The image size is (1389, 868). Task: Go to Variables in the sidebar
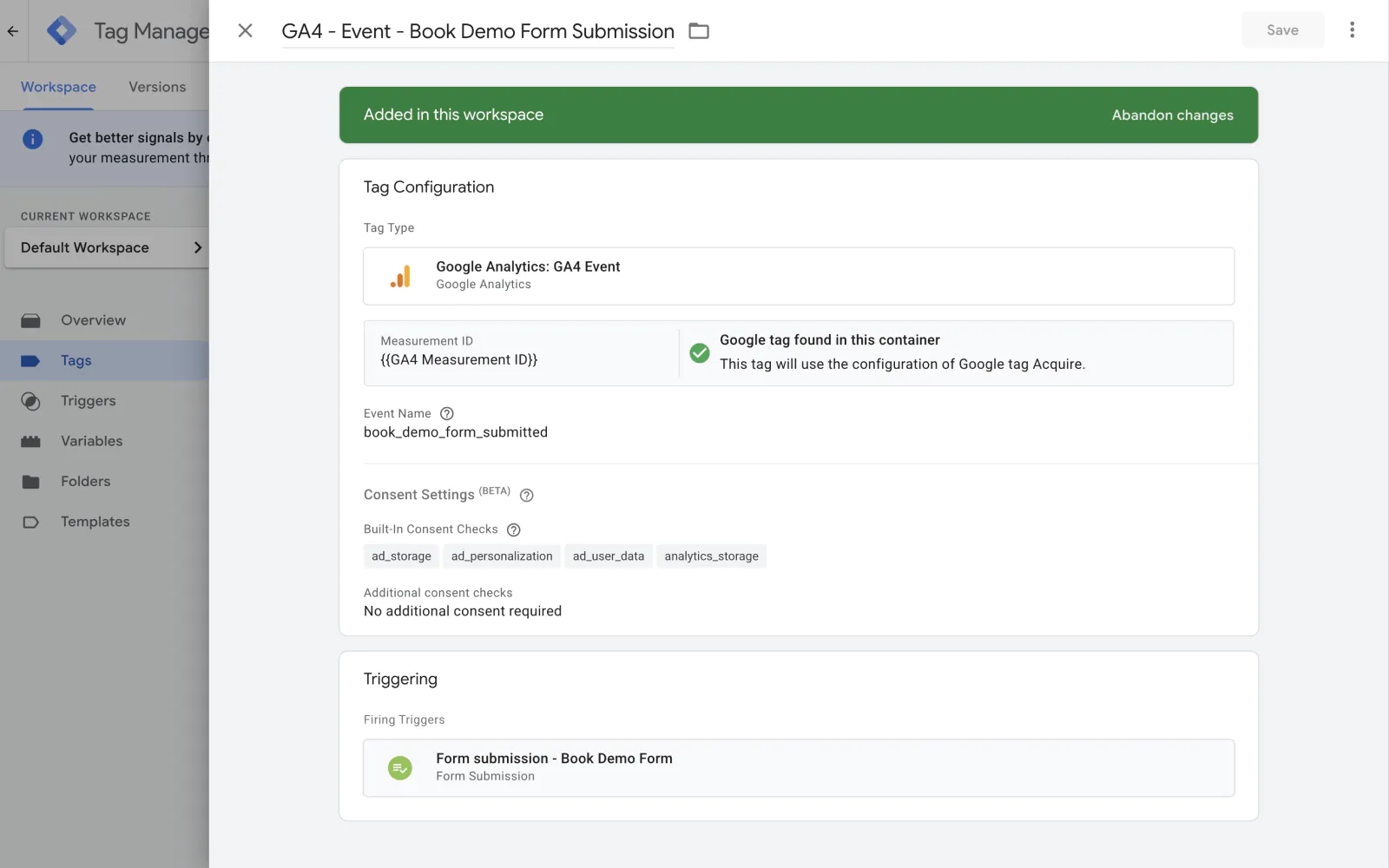91,441
